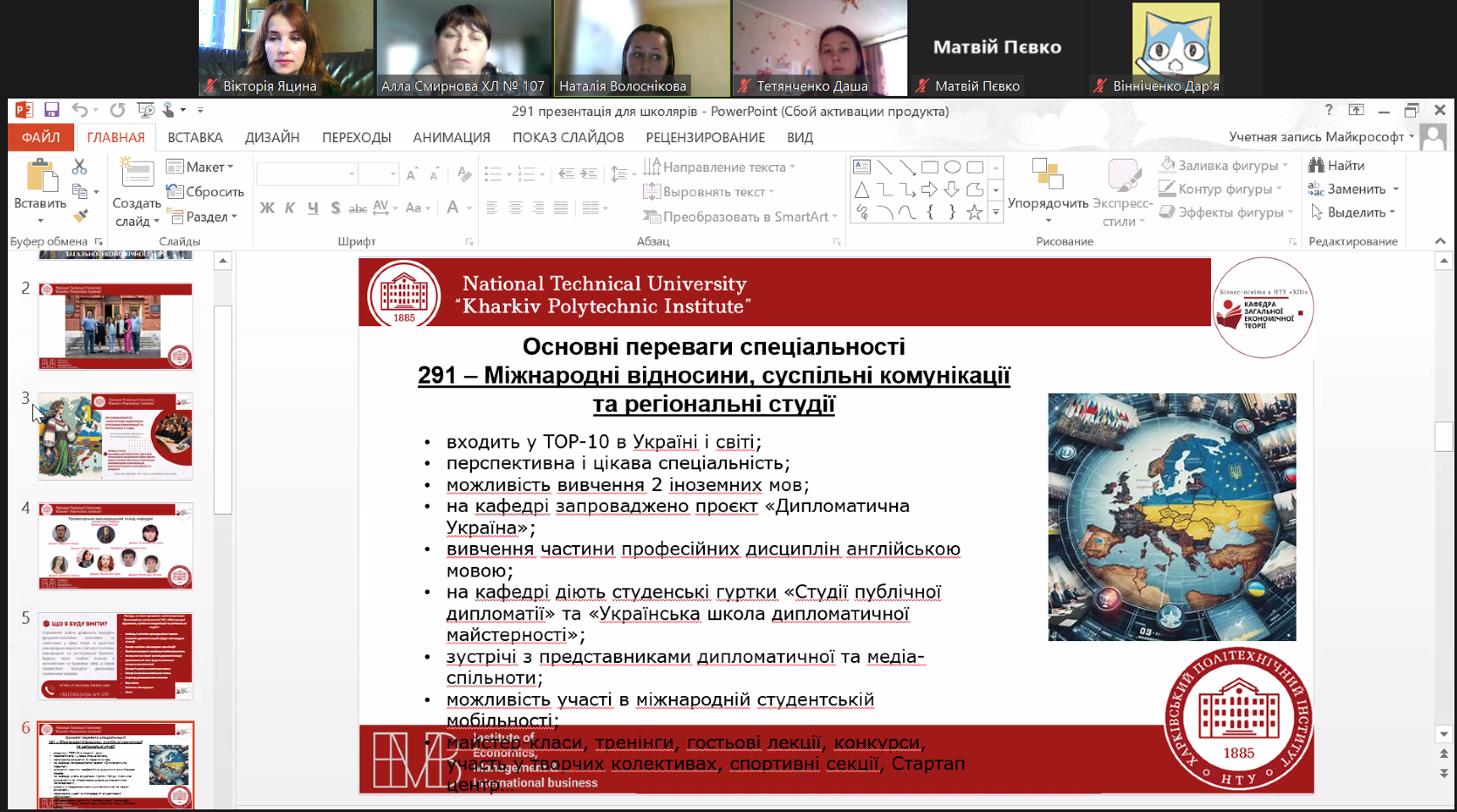Select the Format Painter brush icon

(x=80, y=215)
